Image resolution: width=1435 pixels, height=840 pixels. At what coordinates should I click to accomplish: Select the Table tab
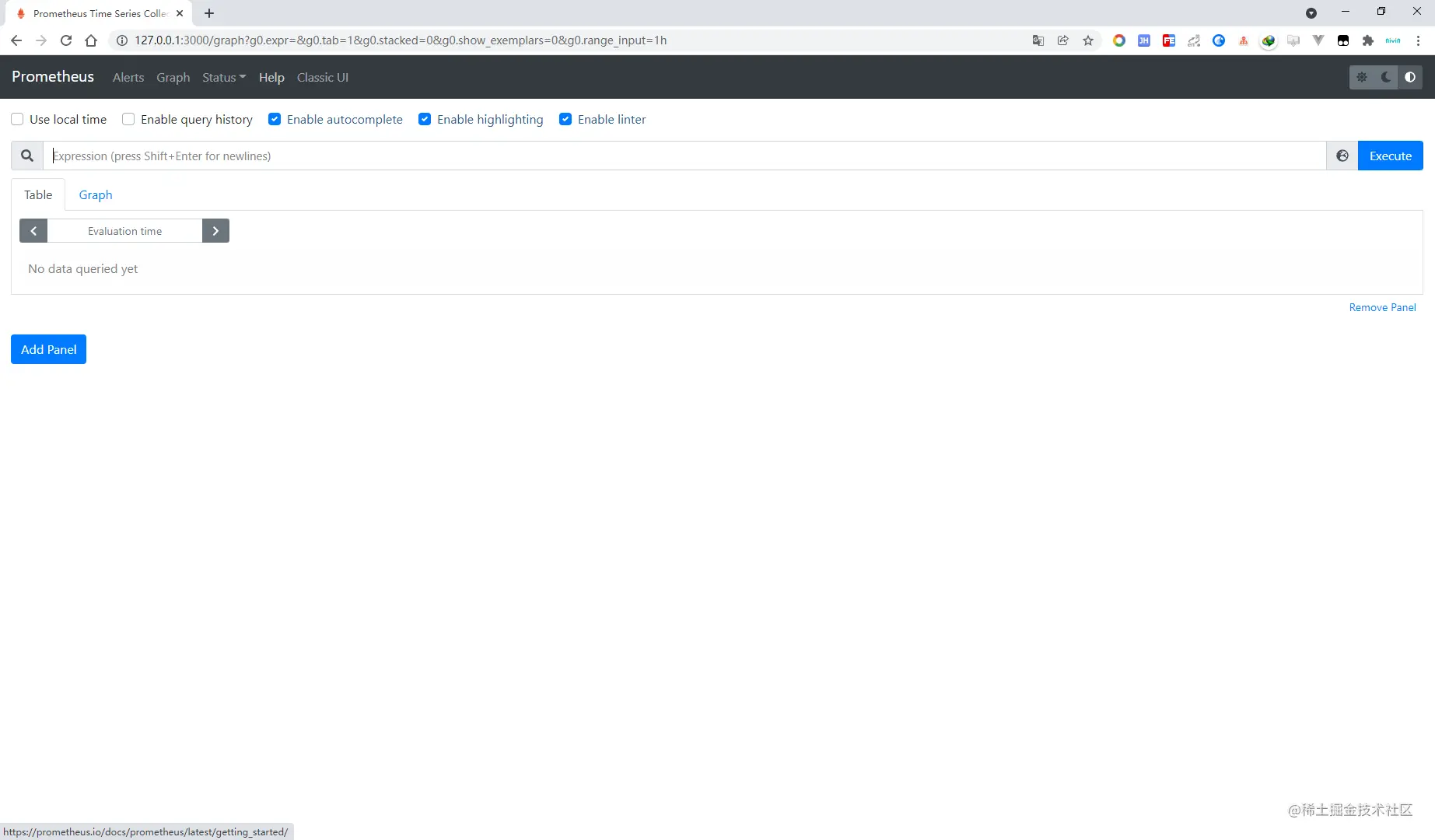point(38,194)
